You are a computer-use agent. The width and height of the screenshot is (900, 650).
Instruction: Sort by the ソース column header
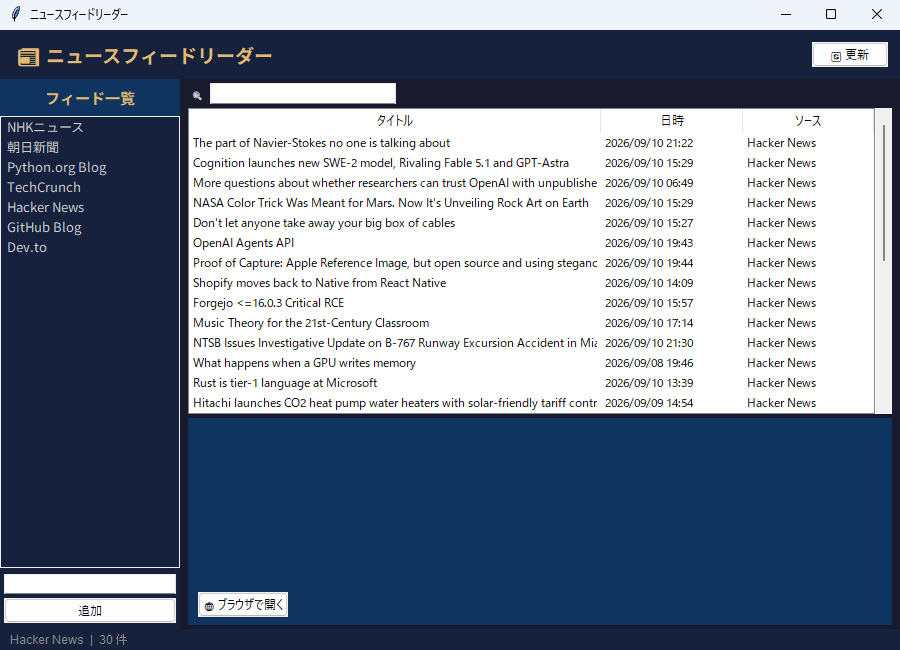pyautogui.click(x=808, y=121)
